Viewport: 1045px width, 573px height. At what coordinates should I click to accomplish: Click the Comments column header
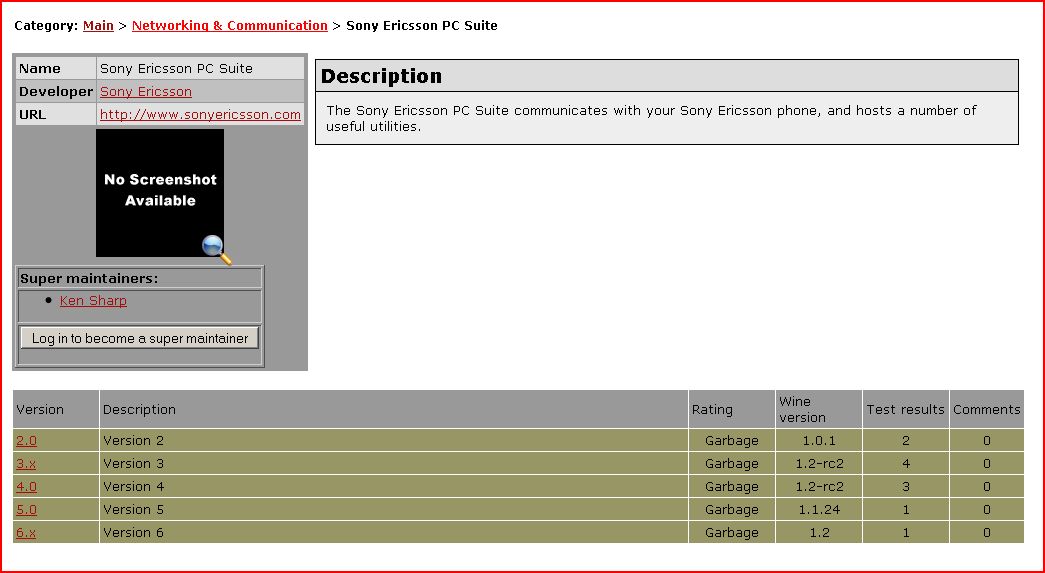[x=986, y=409]
